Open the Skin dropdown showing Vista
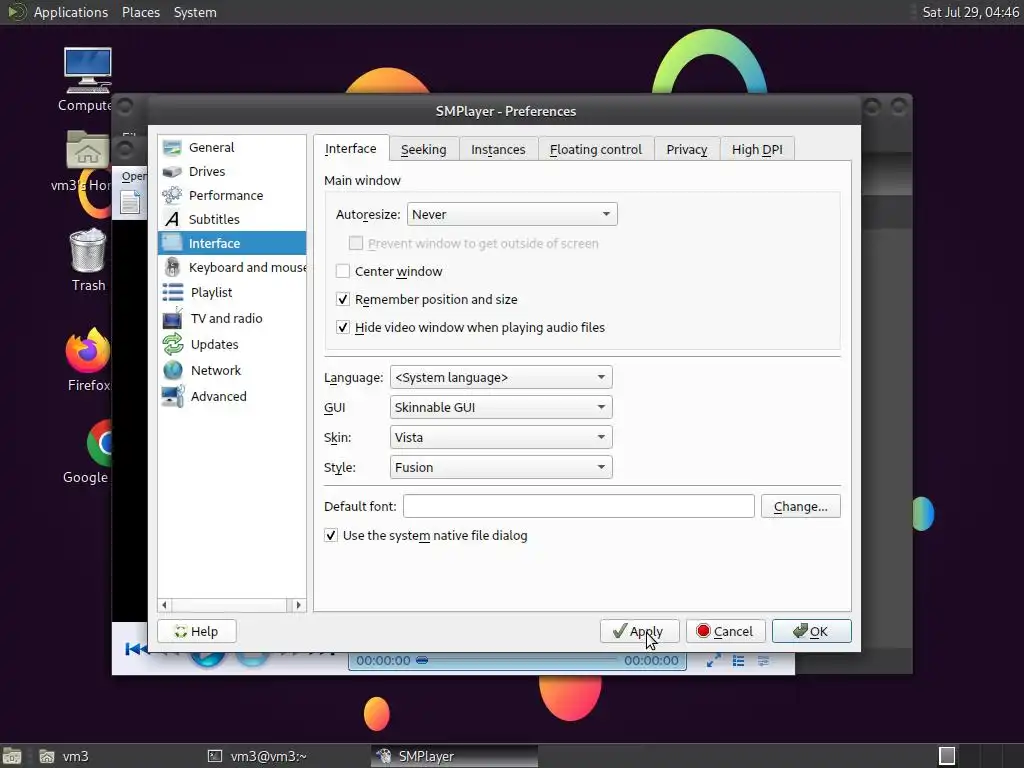Image resolution: width=1024 pixels, height=768 pixels. 501,438
